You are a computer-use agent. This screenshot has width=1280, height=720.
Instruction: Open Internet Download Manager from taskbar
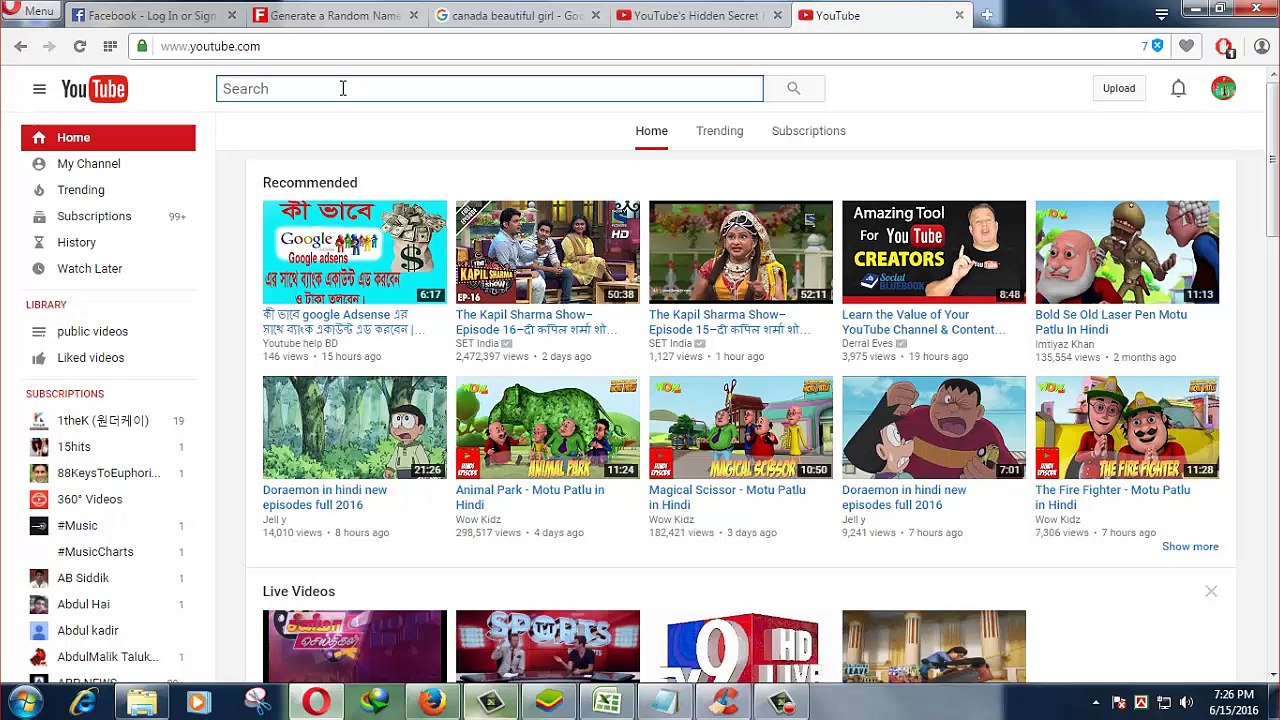tap(375, 702)
